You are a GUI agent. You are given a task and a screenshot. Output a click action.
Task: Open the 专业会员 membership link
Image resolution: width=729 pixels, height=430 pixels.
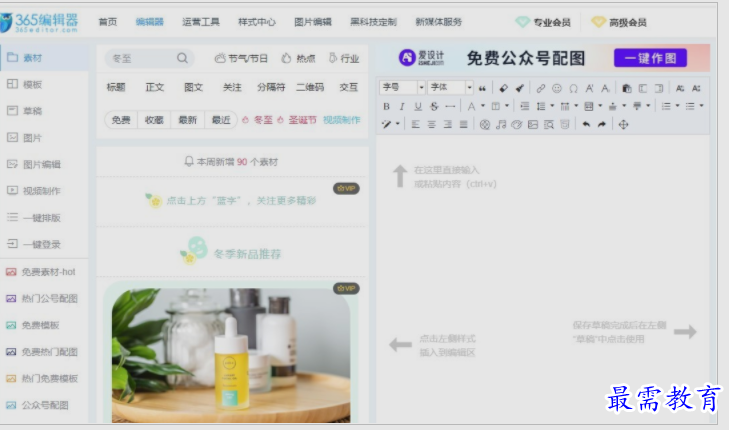543,22
